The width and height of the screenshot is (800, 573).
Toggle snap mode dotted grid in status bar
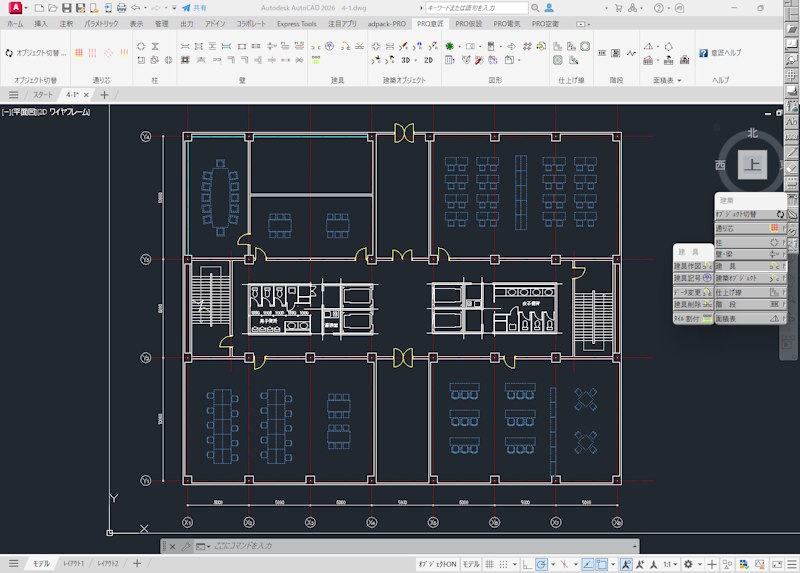[504, 564]
